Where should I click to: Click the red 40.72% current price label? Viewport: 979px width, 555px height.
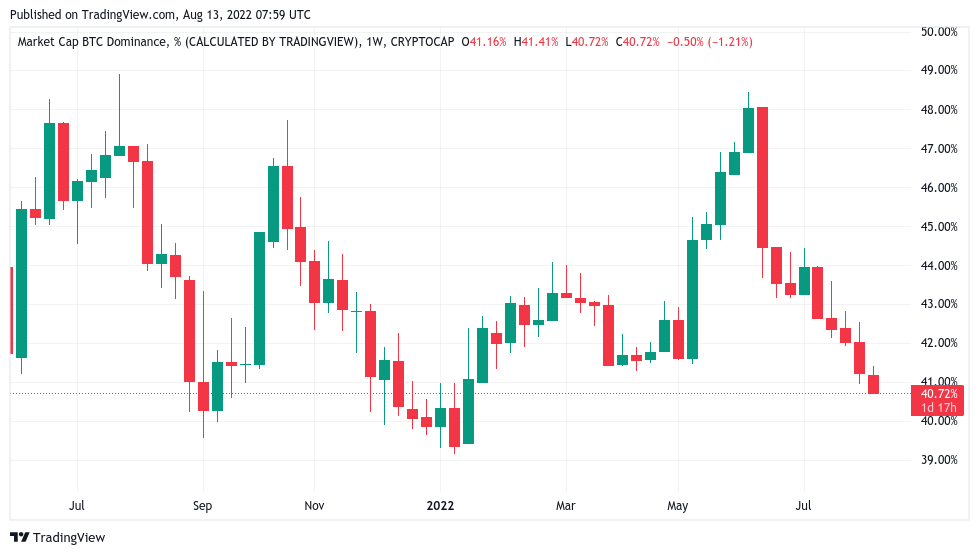[x=940, y=394]
